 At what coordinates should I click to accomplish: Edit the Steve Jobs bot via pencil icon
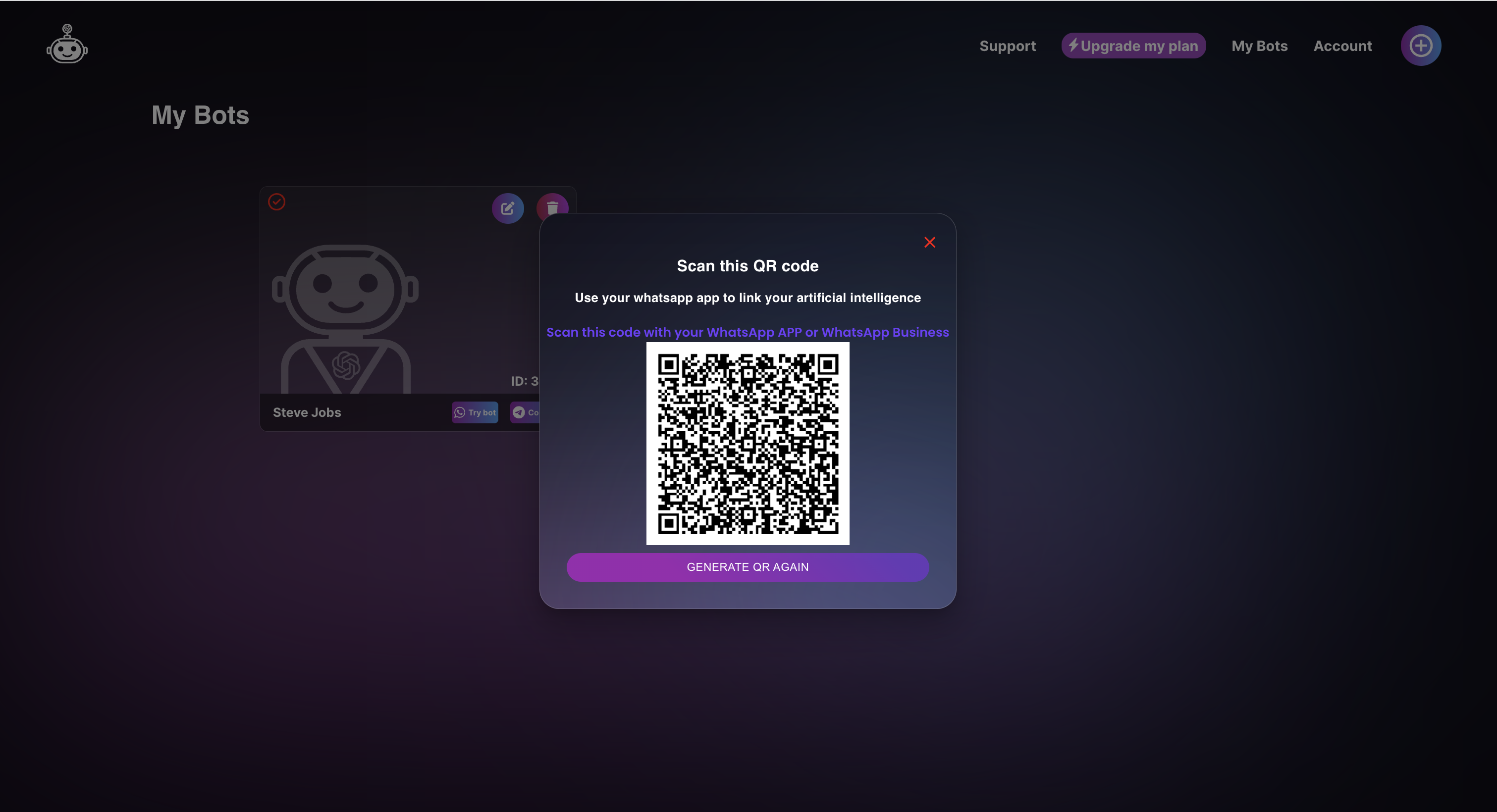pos(507,208)
